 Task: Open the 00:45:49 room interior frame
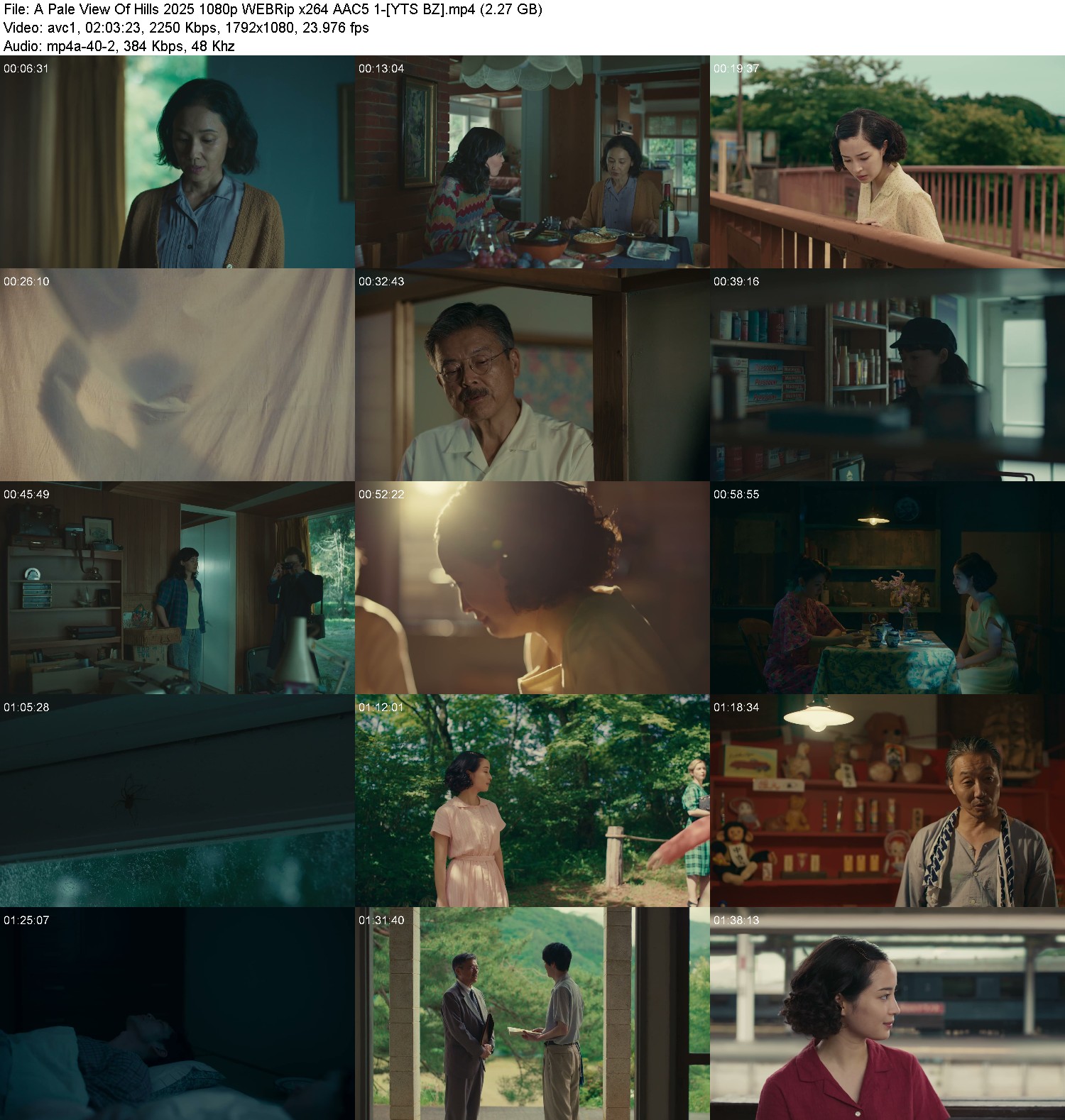(177, 588)
